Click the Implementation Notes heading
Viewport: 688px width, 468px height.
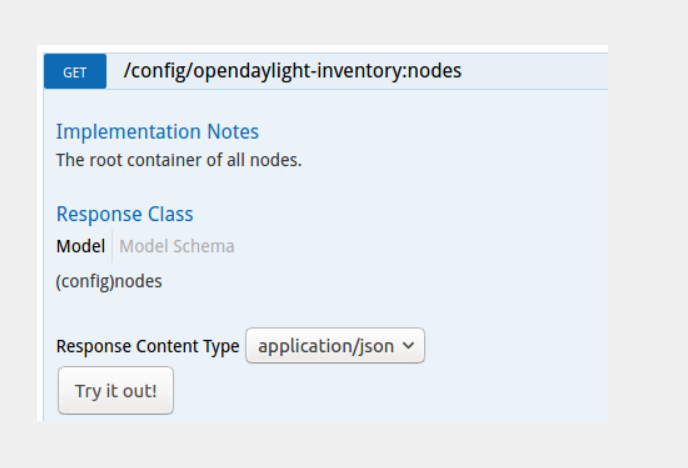tap(157, 132)
